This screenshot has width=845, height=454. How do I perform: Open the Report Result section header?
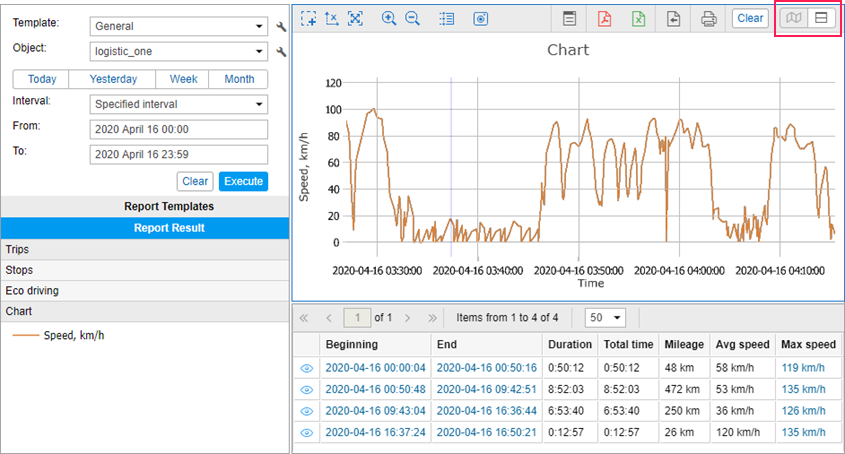[145, 228]
